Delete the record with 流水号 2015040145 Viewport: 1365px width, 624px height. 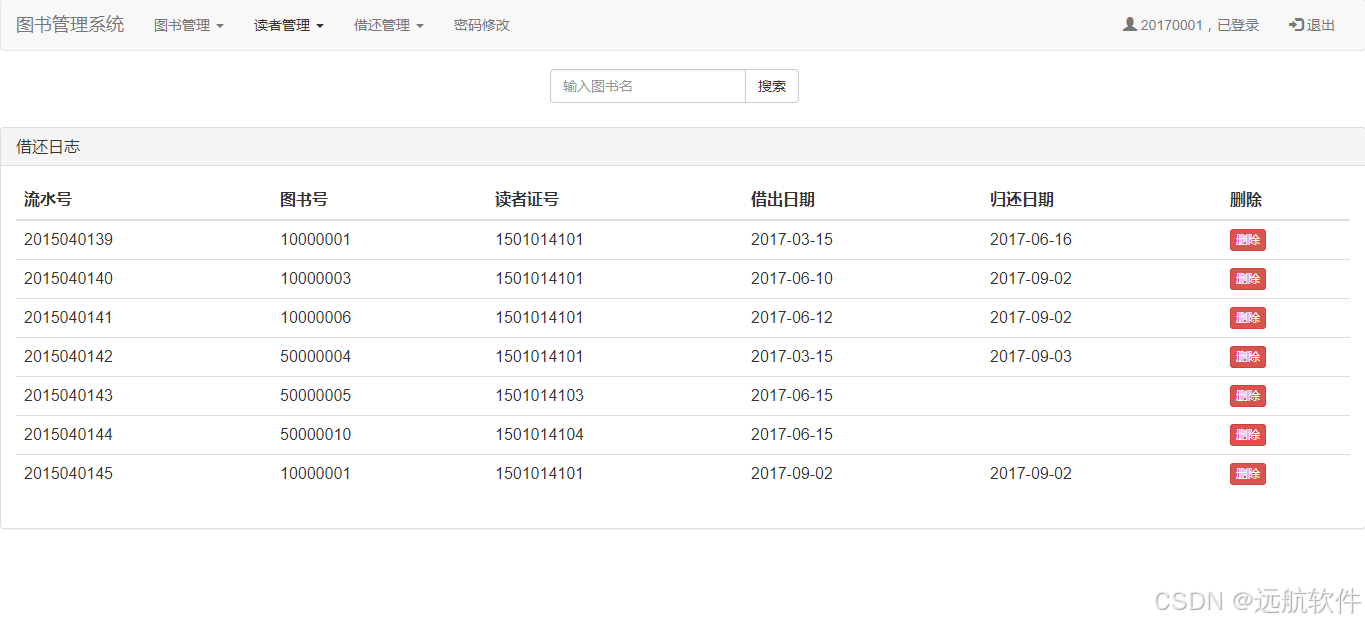click(x=1247, y=474)
